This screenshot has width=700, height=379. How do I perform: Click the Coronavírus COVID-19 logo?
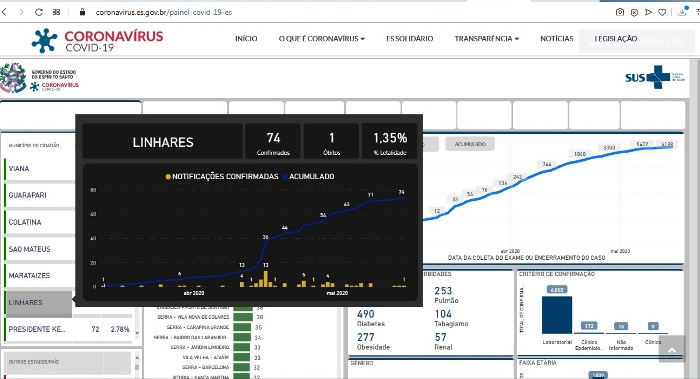(x=97, y=41)
